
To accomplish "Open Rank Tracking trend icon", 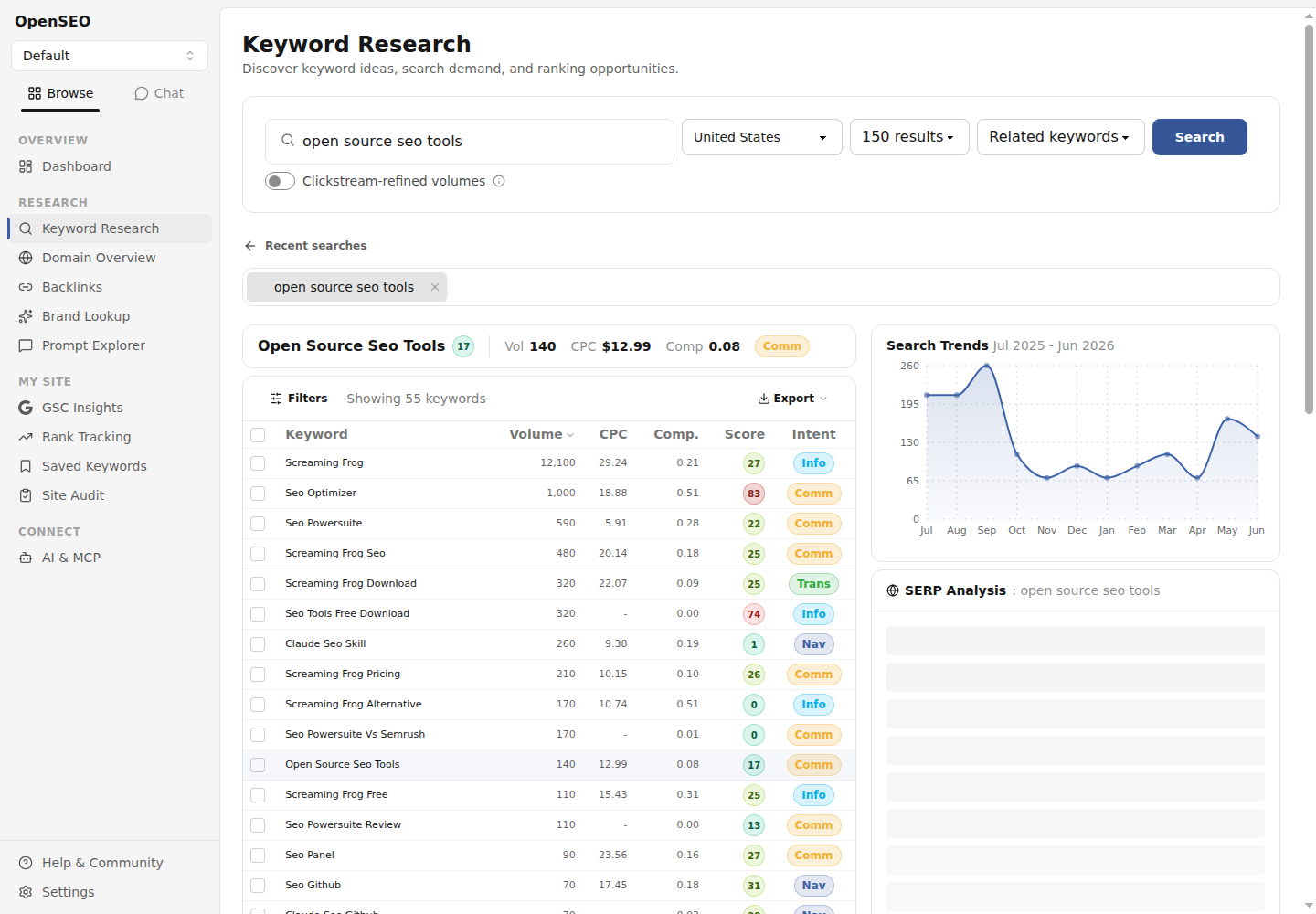I will (26, 437).
